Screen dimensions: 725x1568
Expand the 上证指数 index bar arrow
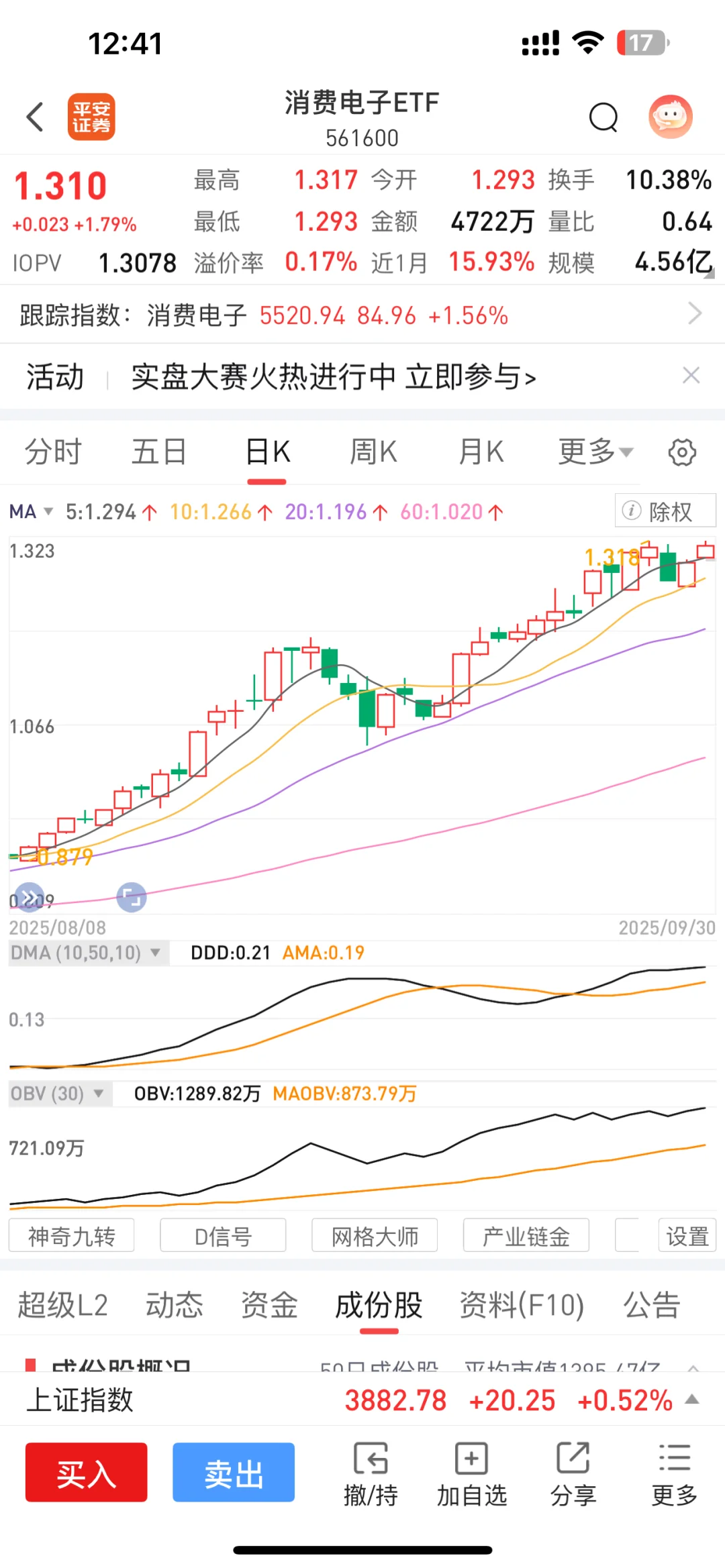point(692,1400)
